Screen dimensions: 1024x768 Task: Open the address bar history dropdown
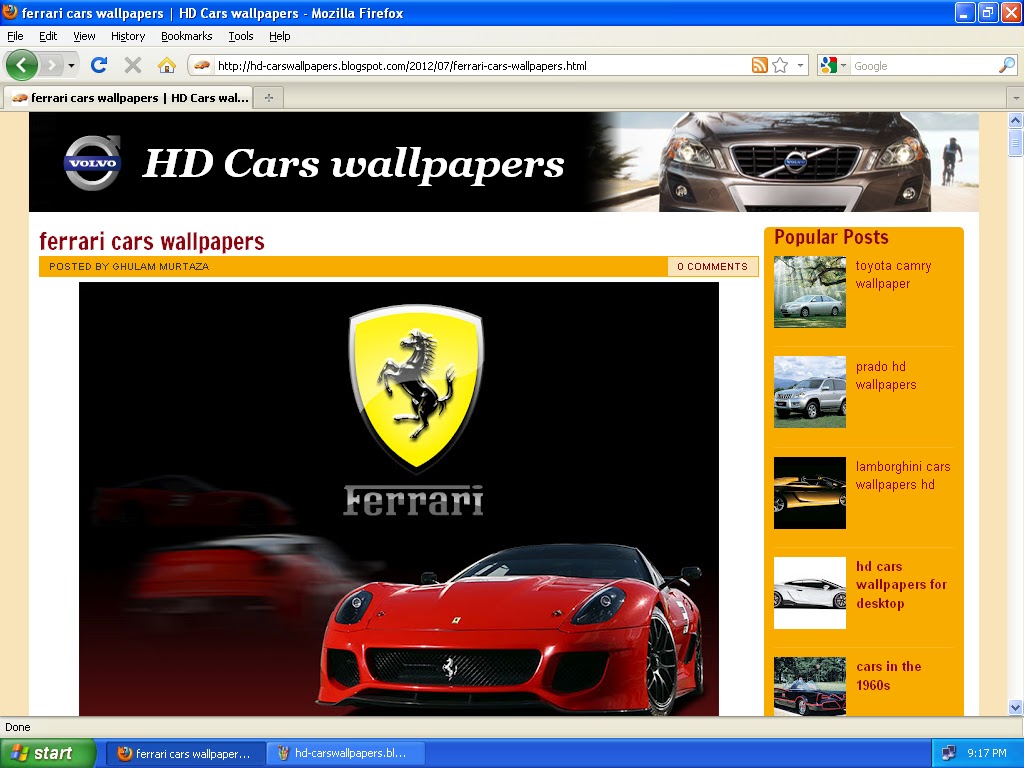click(x=800, y=65)
